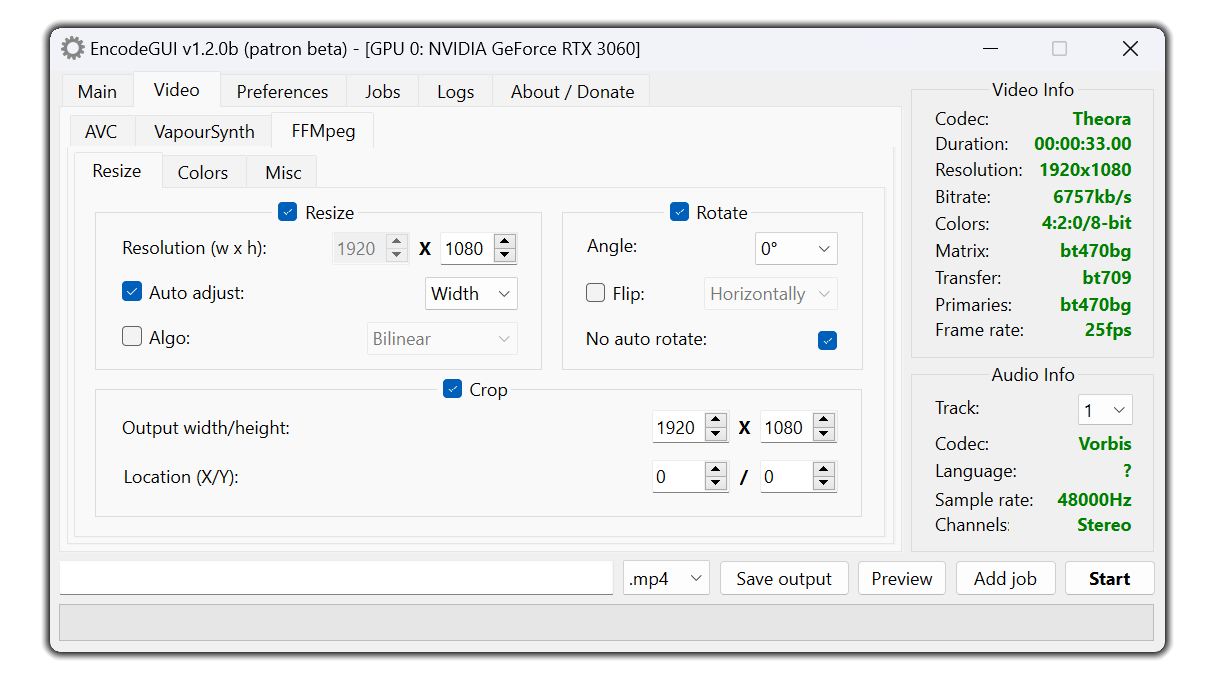This screenshot has width=1215, height=680.
Task: Open the Logs tab
Action: [x=455, y=91]
